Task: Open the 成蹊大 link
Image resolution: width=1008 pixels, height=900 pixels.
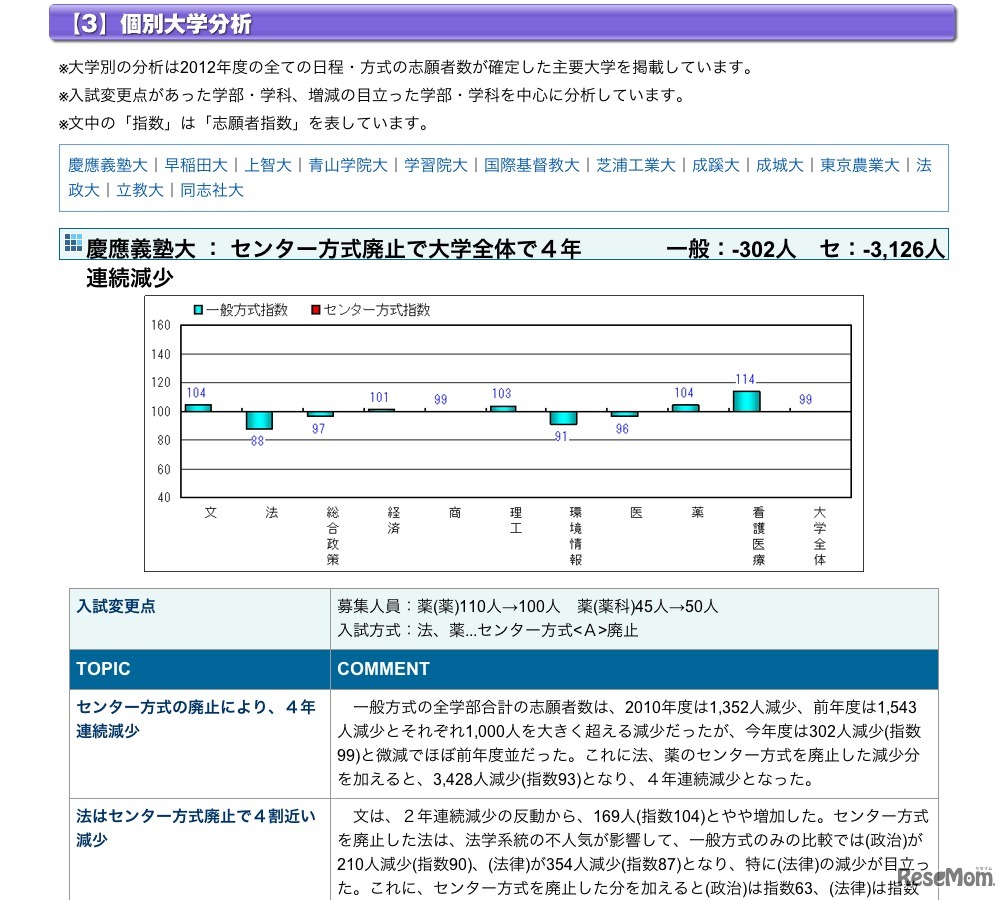Action: pos(716,165)
